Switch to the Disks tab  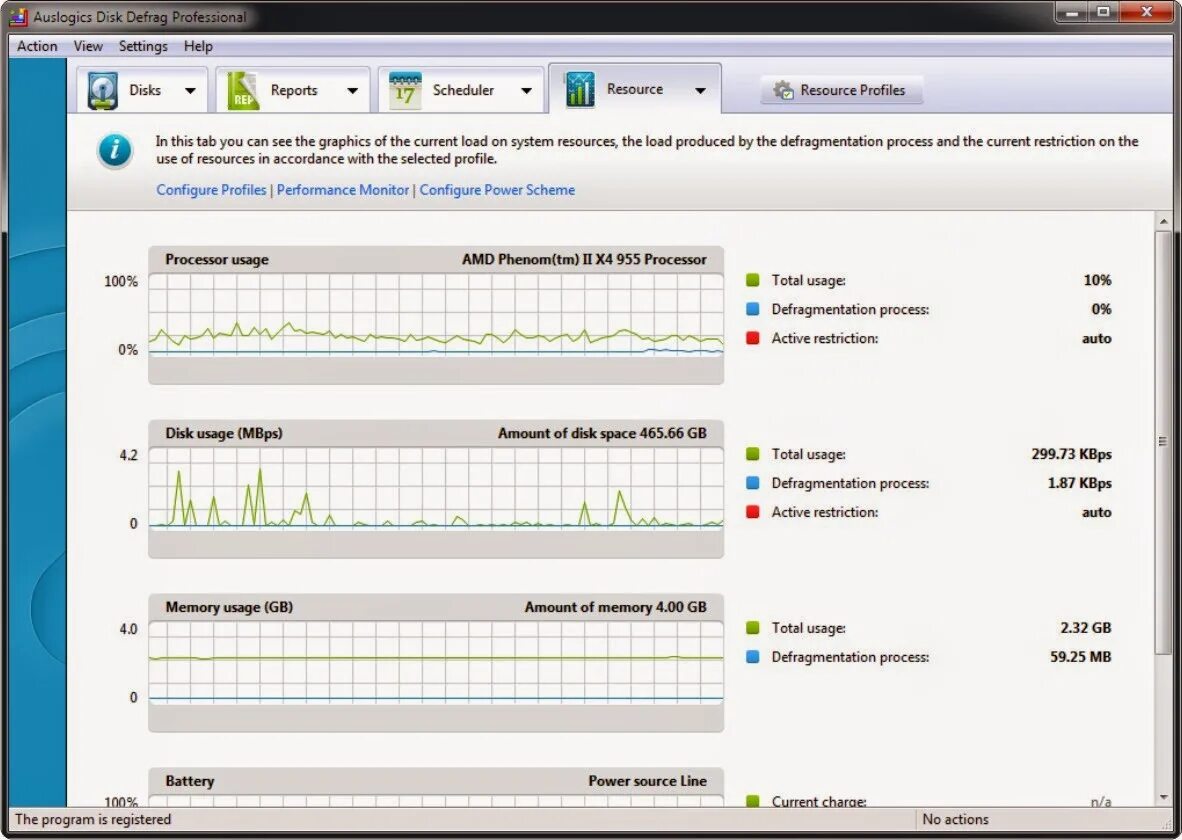(142, 90)
